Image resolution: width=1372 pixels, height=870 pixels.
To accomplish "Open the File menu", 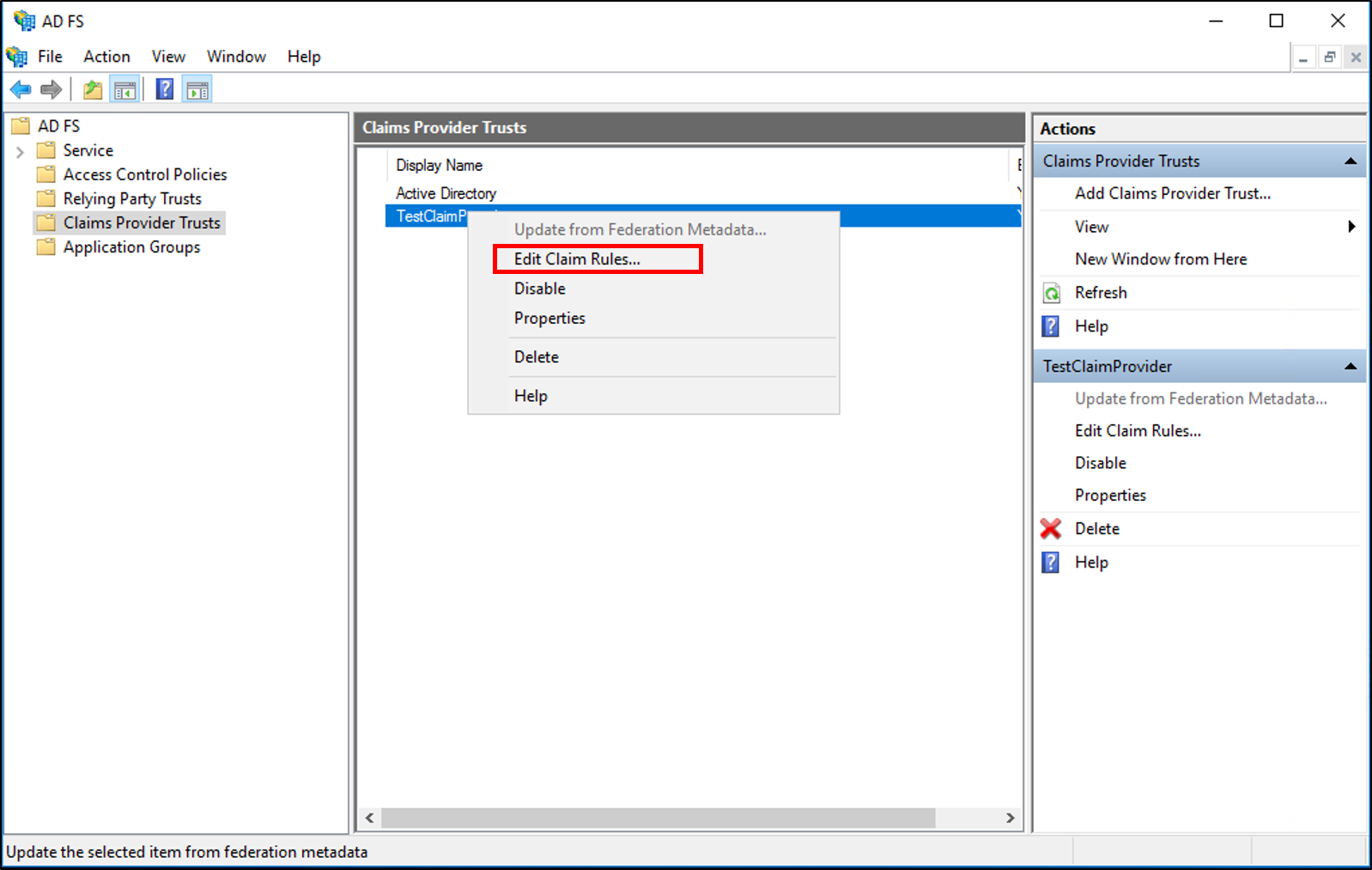I will pos(50,57).
